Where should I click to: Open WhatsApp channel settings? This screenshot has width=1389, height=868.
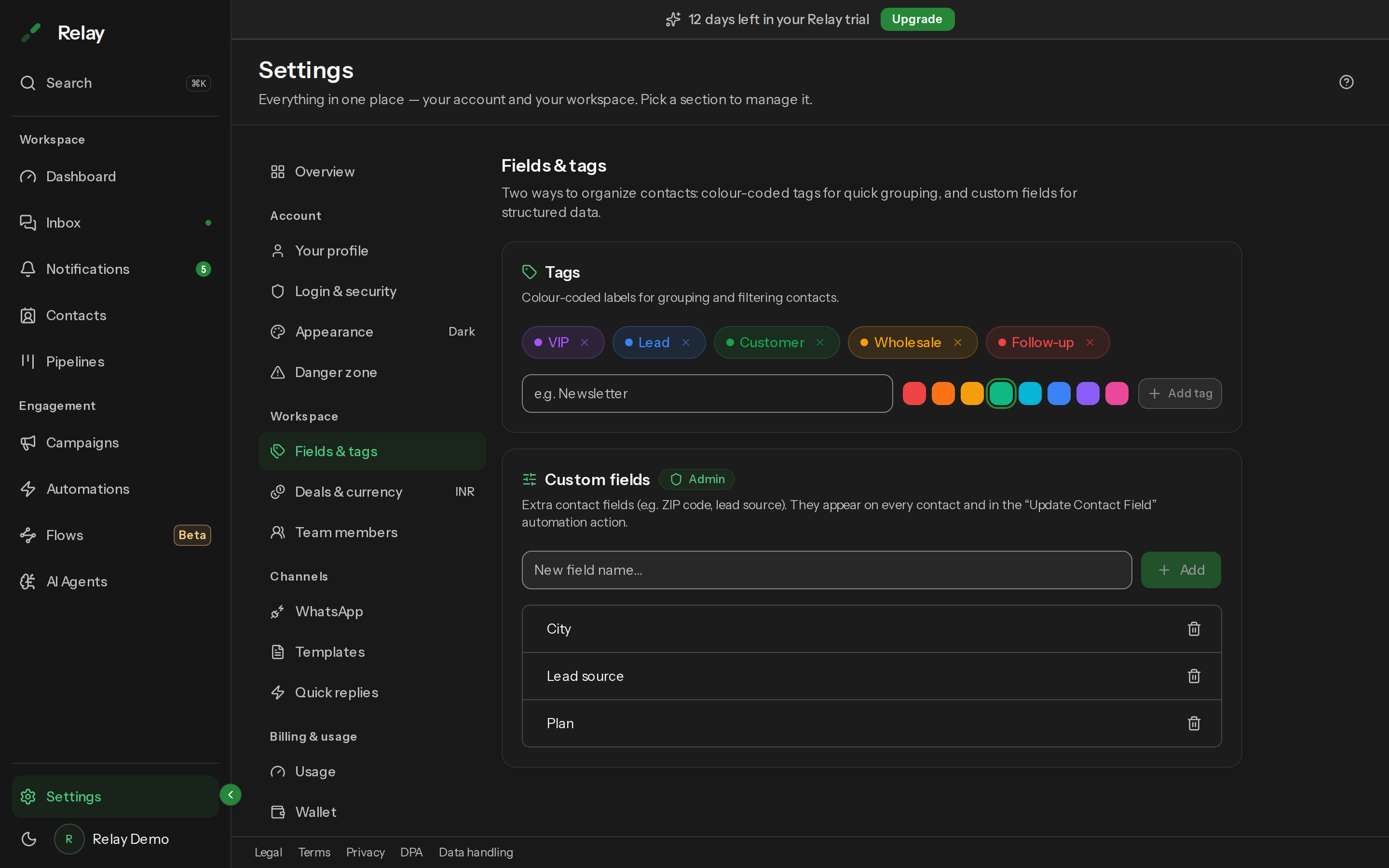coord(372,611)
